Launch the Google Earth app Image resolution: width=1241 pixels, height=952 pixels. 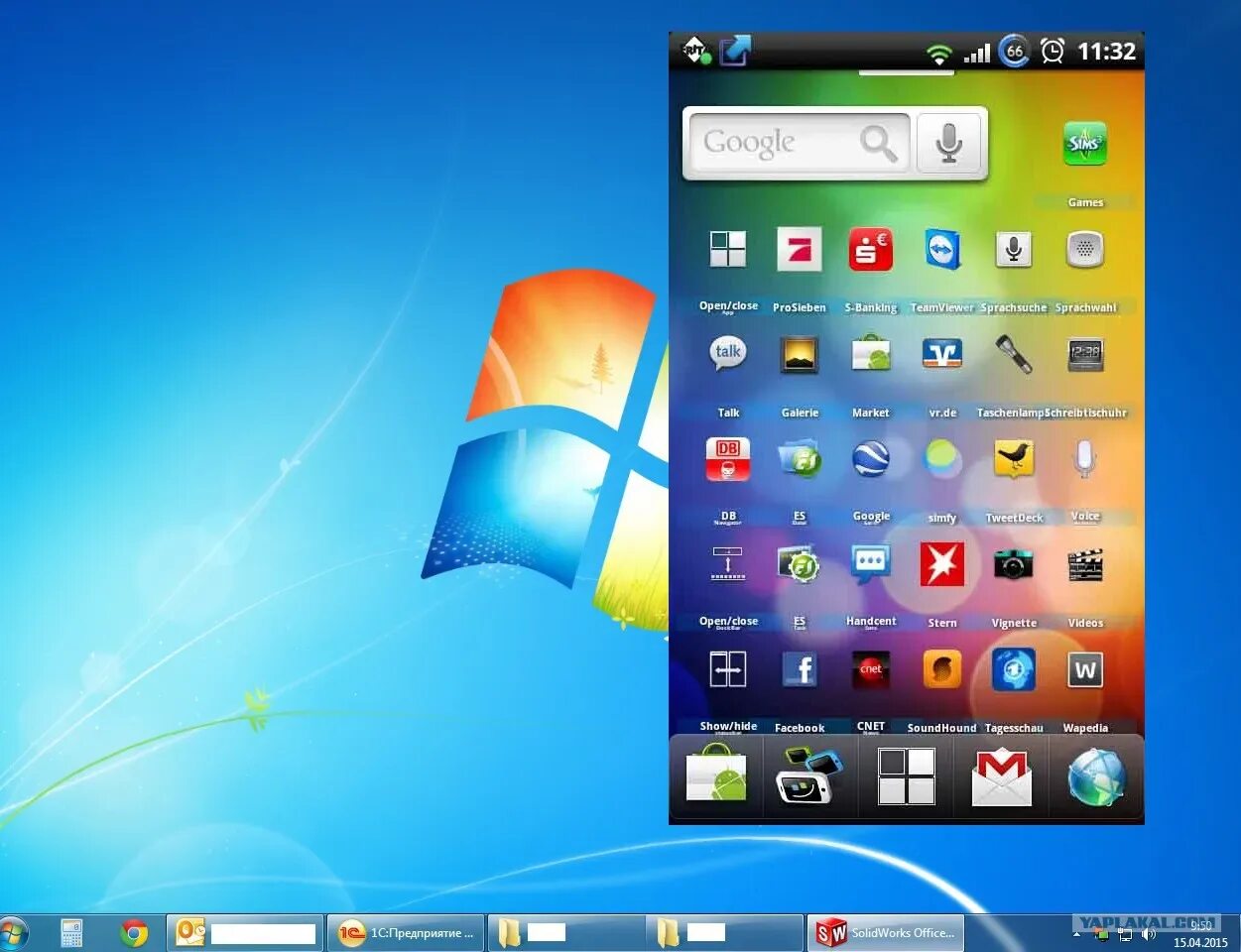coord(871,458)
